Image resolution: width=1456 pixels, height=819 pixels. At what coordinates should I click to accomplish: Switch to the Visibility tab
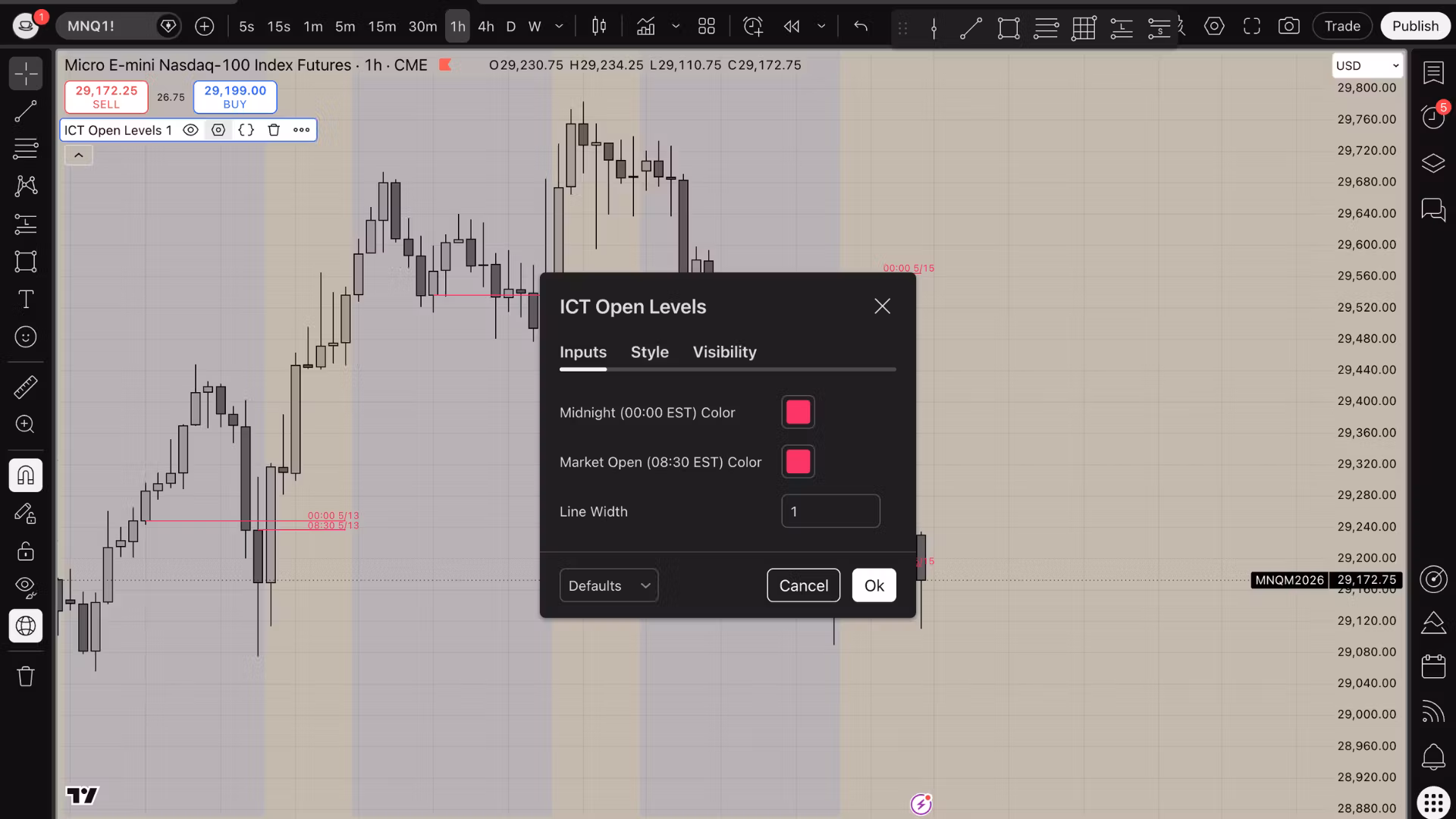tap(725, 353)
